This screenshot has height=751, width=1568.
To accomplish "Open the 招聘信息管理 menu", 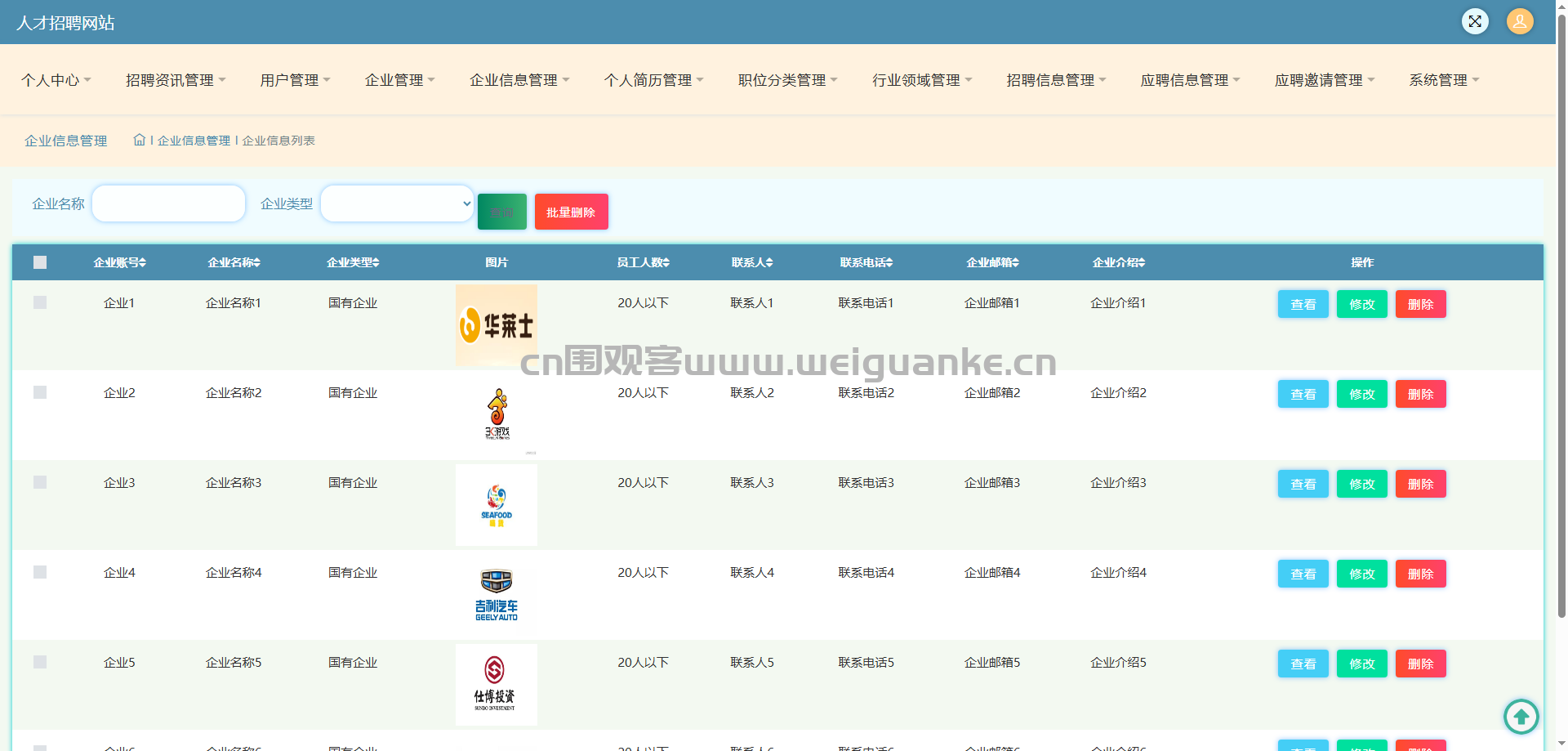I will 1056,80.
